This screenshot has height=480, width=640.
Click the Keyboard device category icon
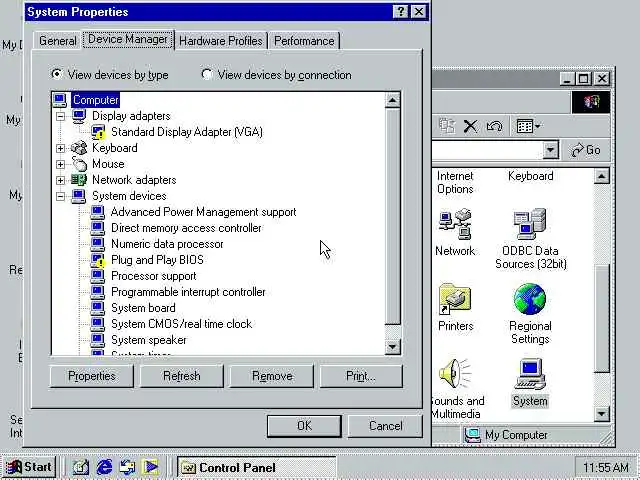coord(79,148)
